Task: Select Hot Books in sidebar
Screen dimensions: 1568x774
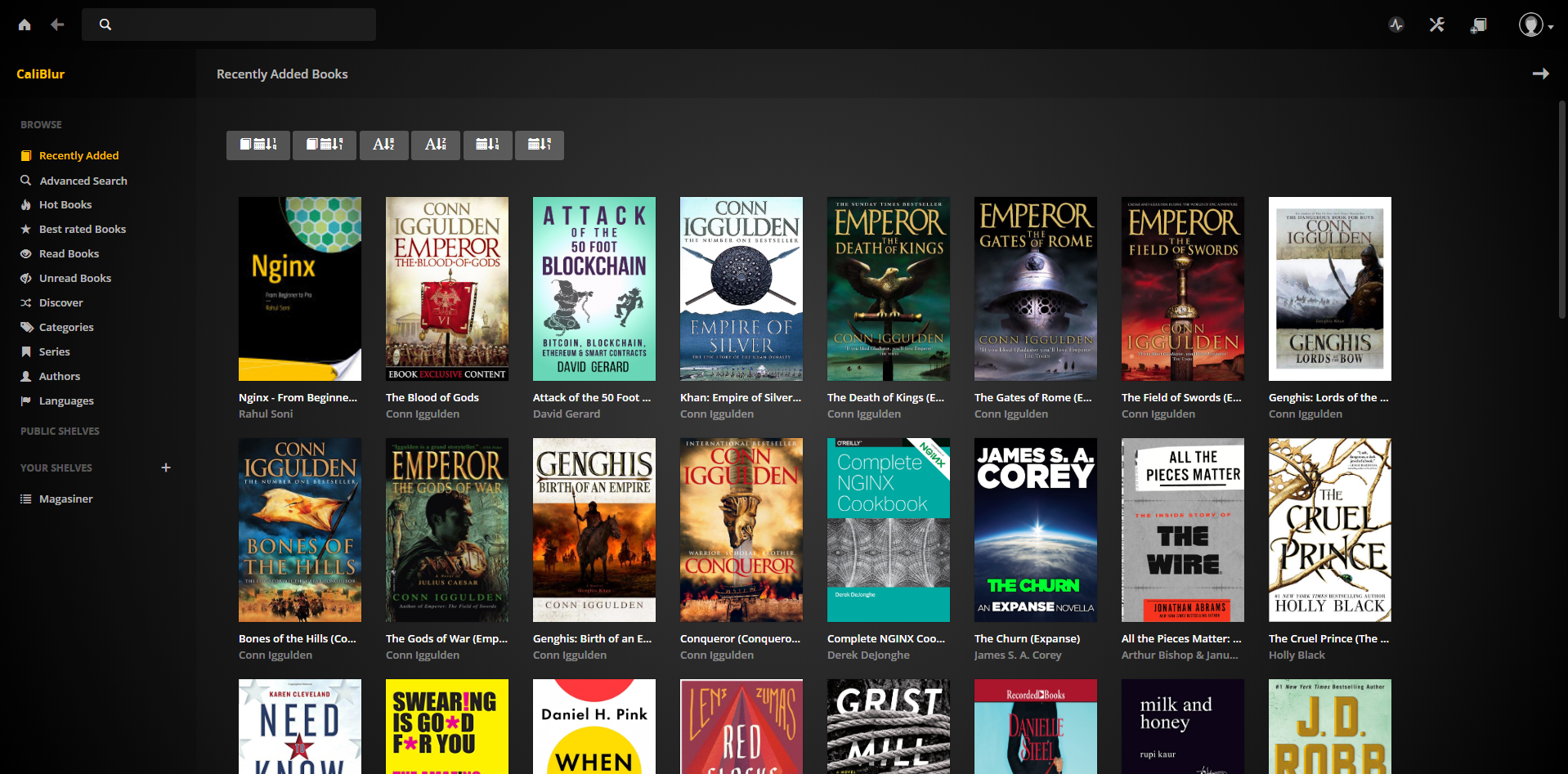Action: coord(65,204)
